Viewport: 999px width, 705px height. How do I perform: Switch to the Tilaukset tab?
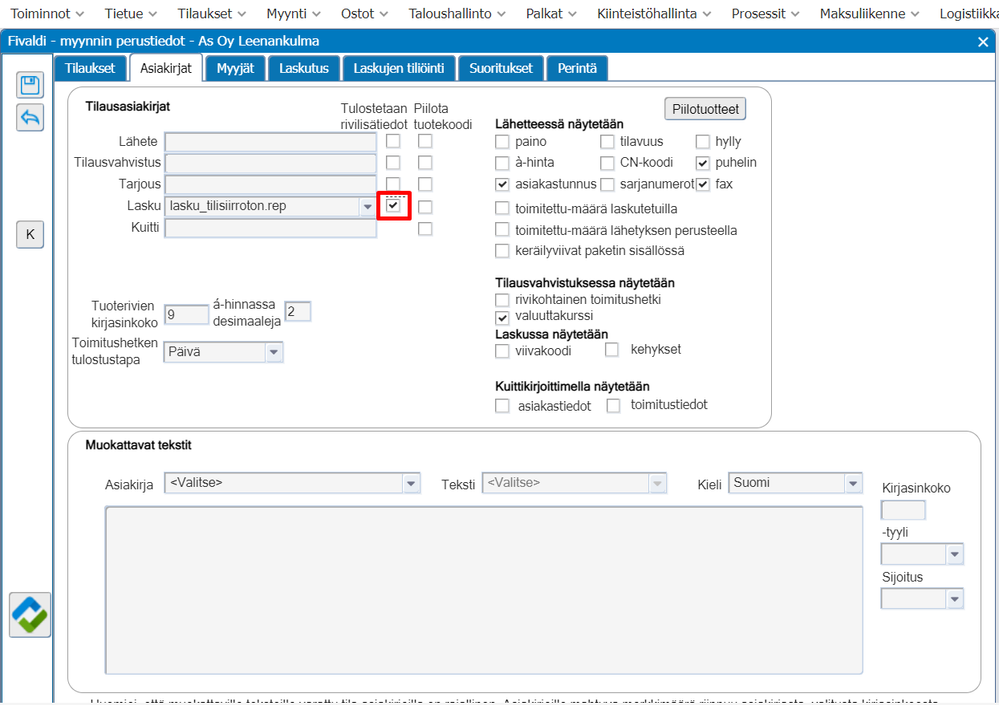tap(90, 68)
